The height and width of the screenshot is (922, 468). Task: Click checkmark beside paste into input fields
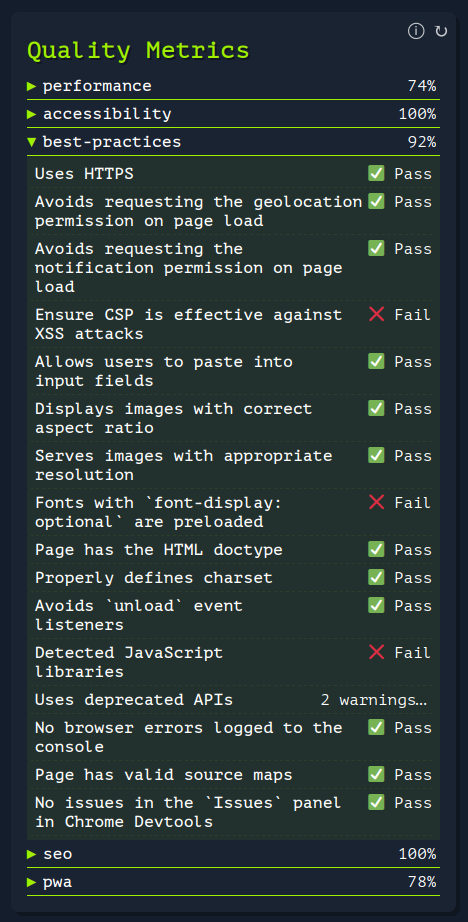click(x=376, y=362)
